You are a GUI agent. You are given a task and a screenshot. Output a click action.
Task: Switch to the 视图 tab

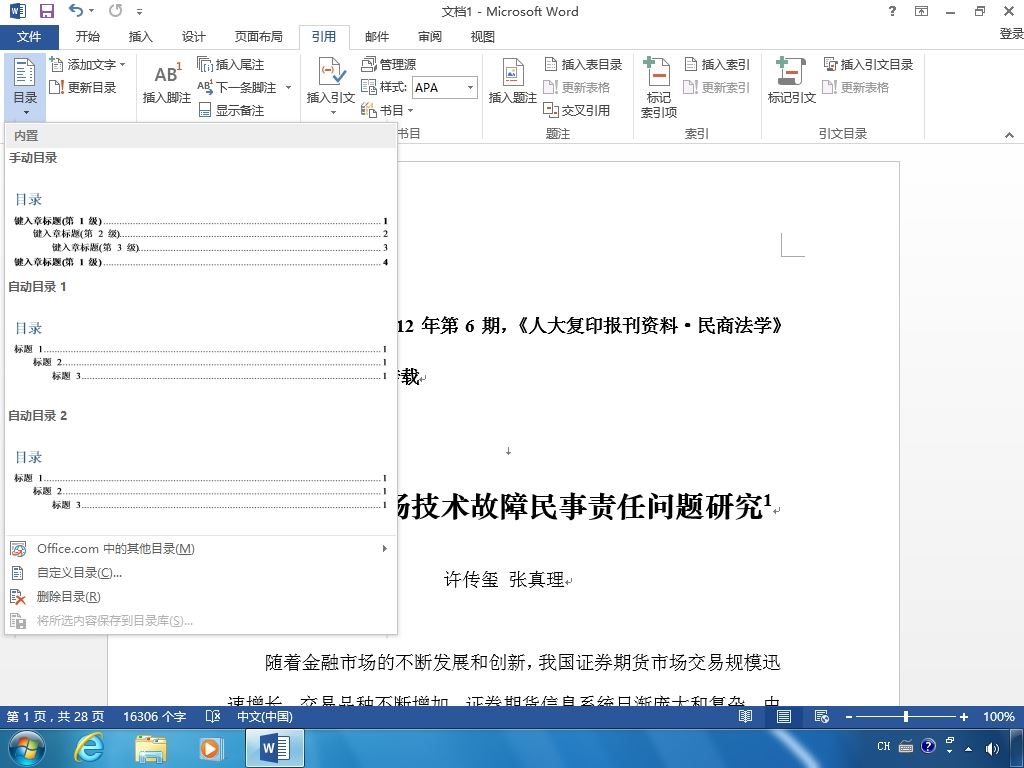[483, 37]
